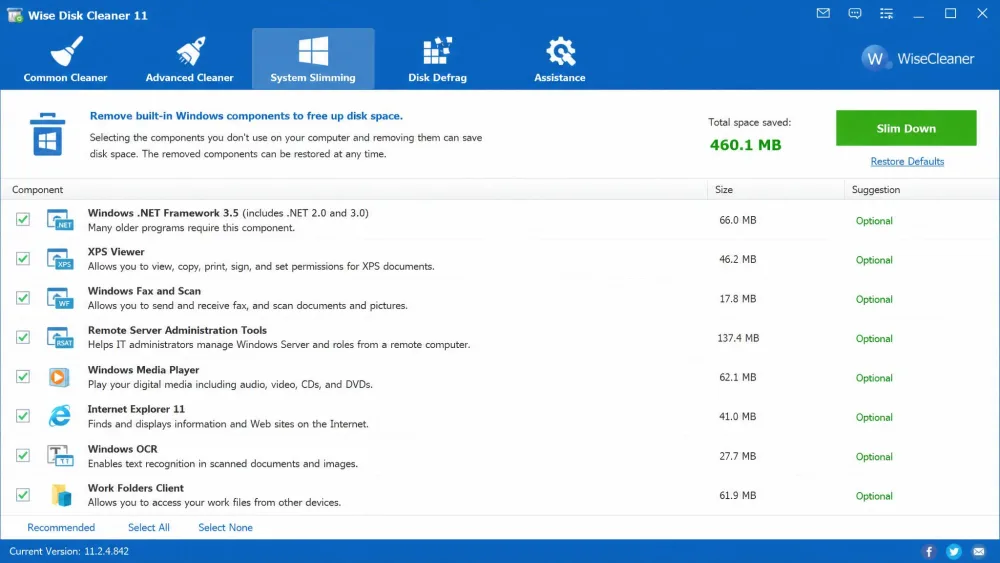Click the .NET Framework component icon
Screen dimensions: 1000x563
pyautogui.click(x=60, y=220)
